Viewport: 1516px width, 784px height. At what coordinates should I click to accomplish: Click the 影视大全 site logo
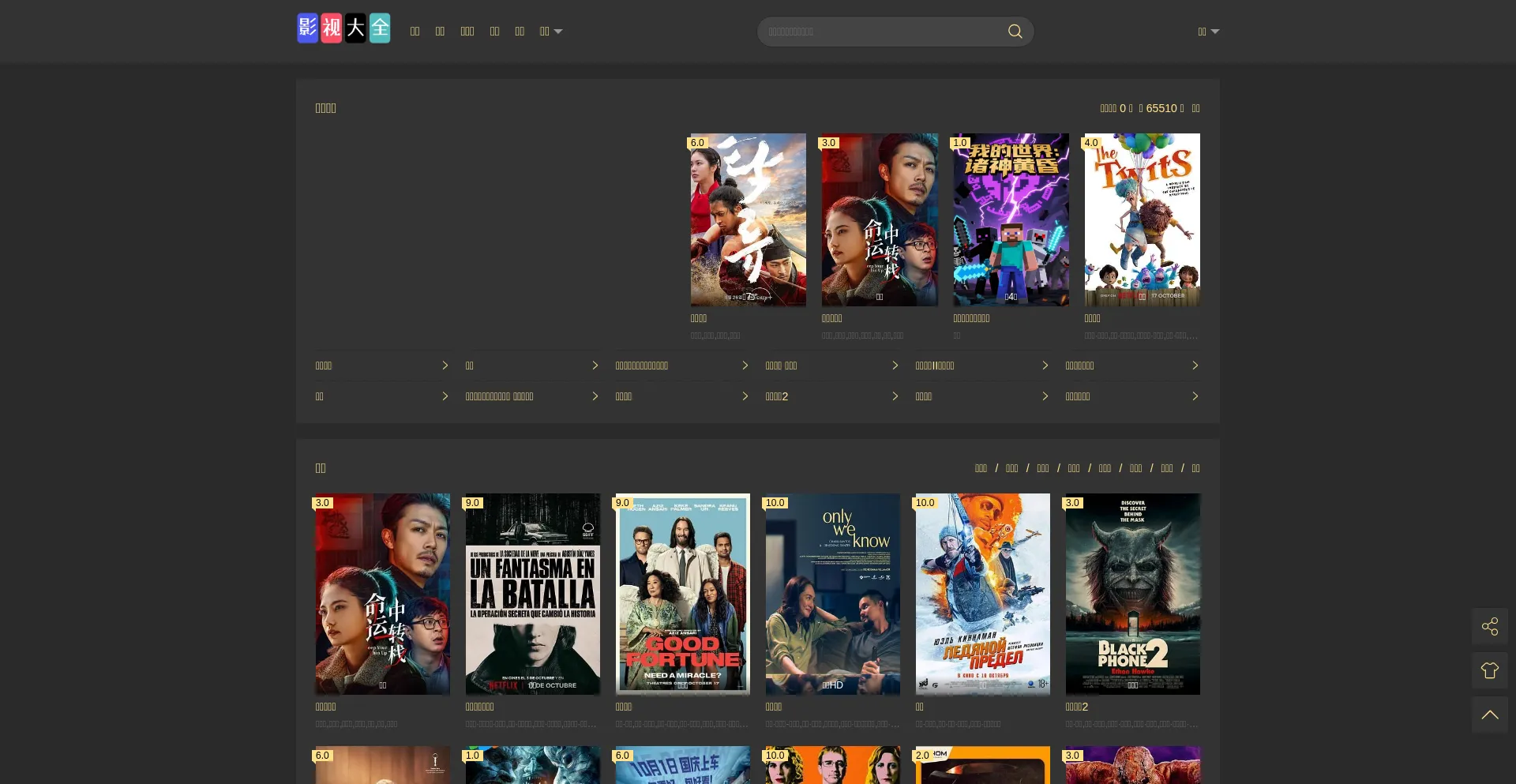coord(343,29)
